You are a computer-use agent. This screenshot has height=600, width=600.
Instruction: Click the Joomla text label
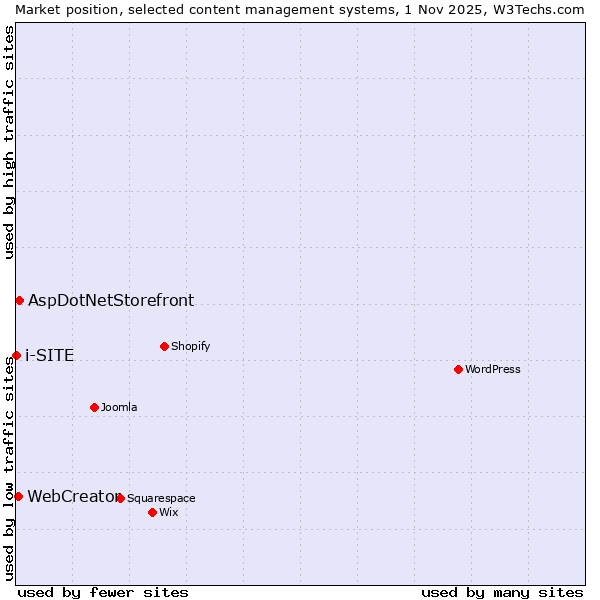pyautogui.click(x=119, y=407)
